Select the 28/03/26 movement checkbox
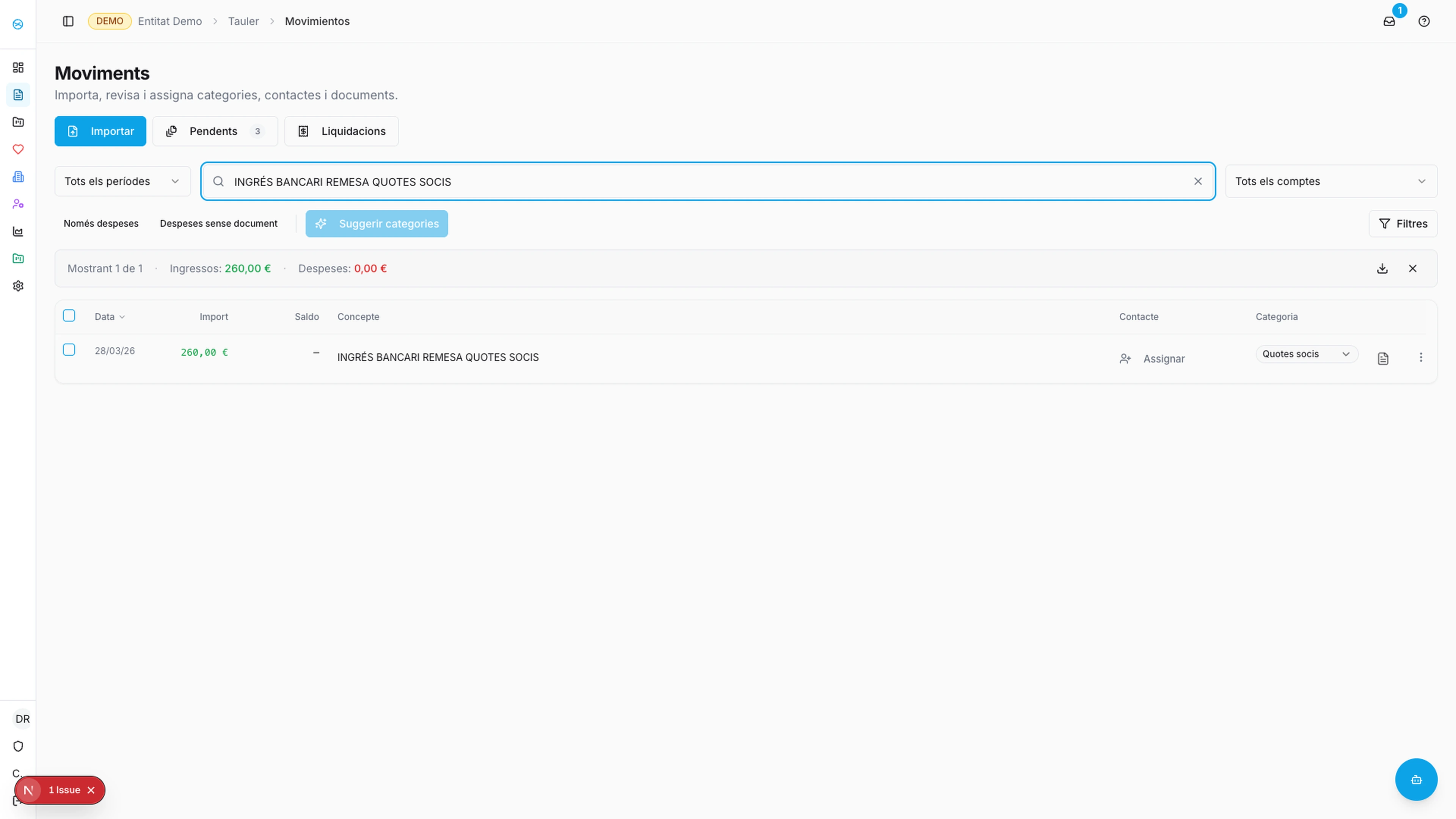Viewport: 1456px width, 819px height. tap(69, 350)
